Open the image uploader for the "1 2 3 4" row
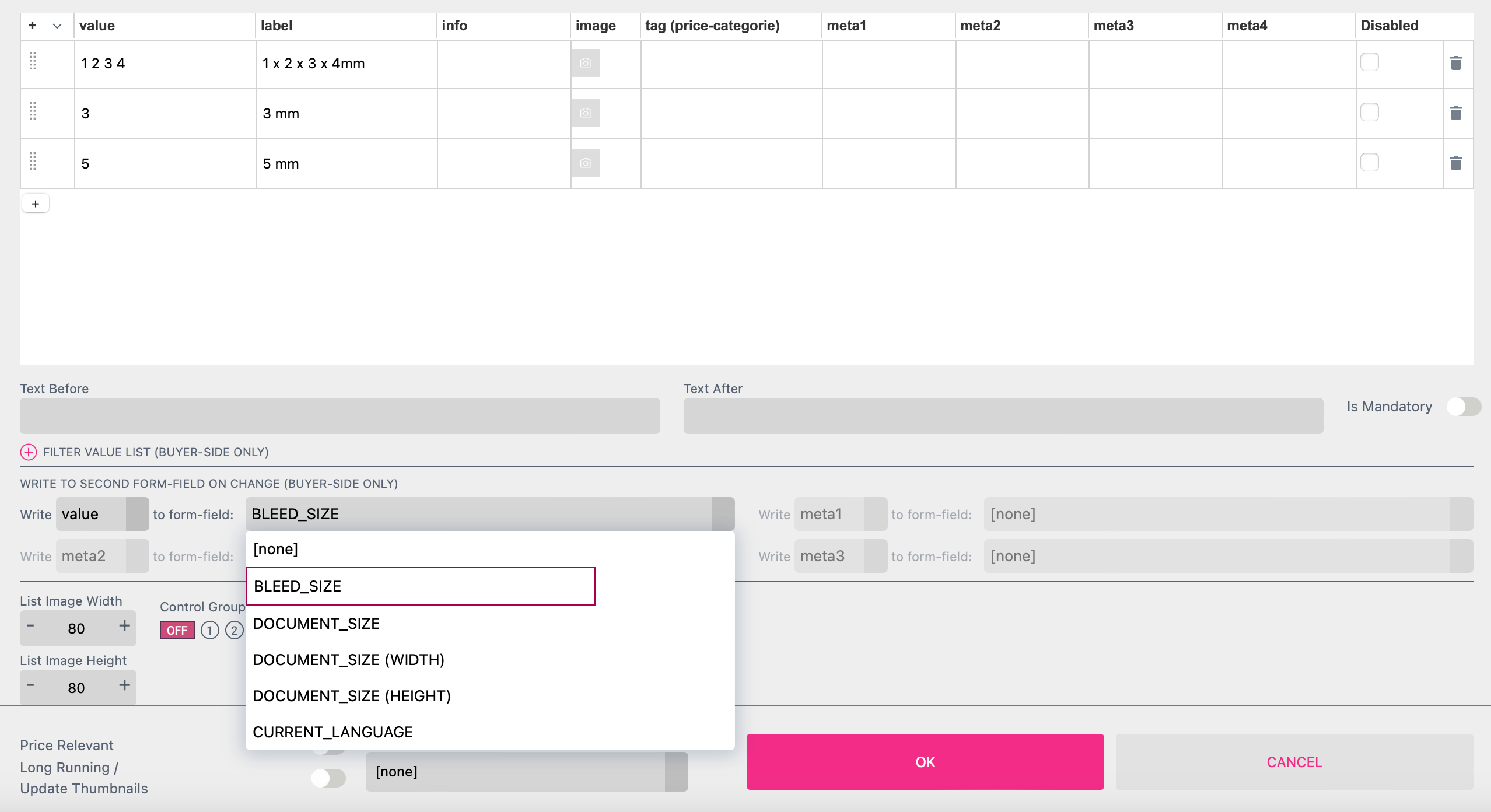 [586, 63]
